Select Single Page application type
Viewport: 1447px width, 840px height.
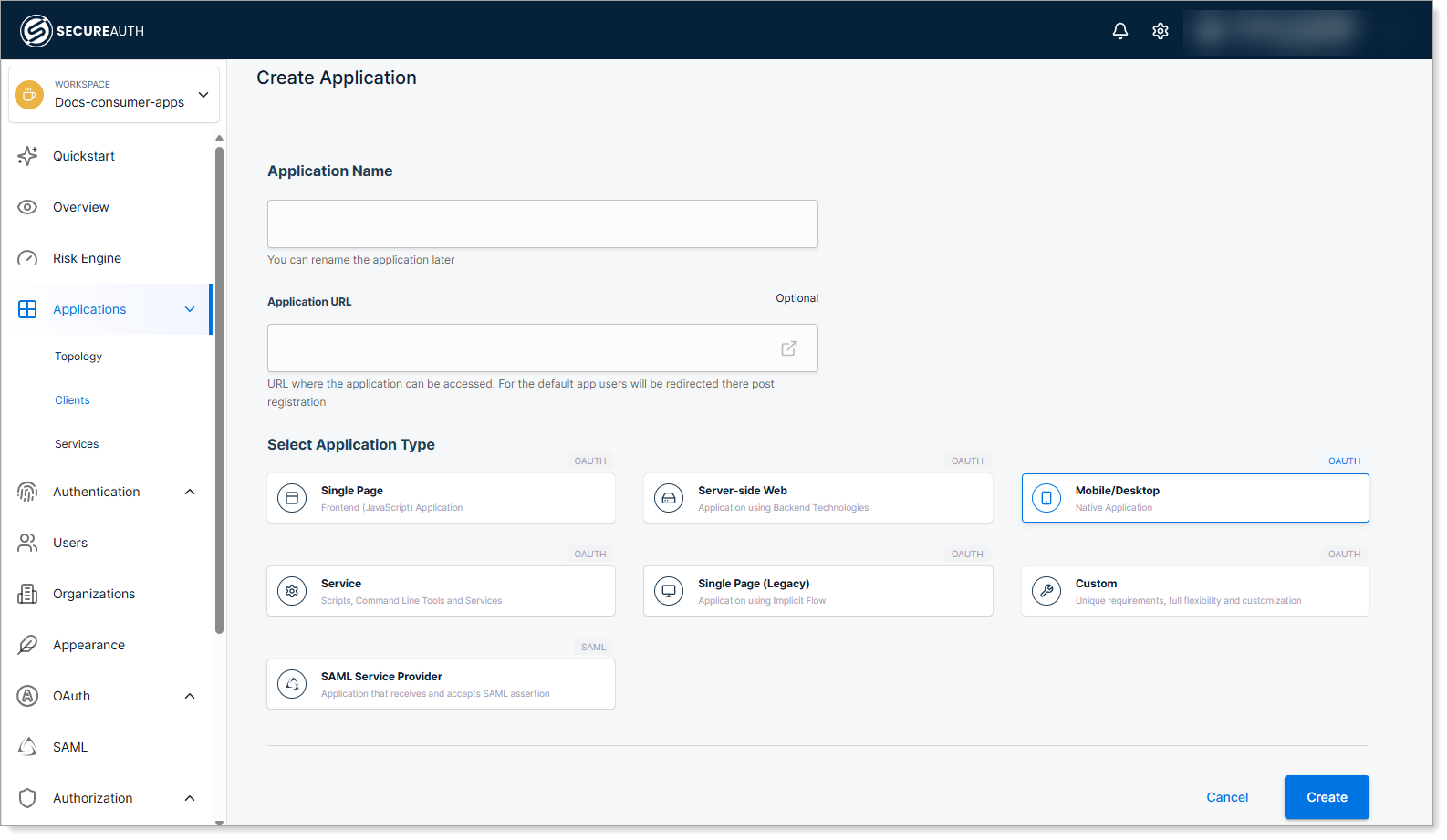pyautogui.click(x=441, y=498)
